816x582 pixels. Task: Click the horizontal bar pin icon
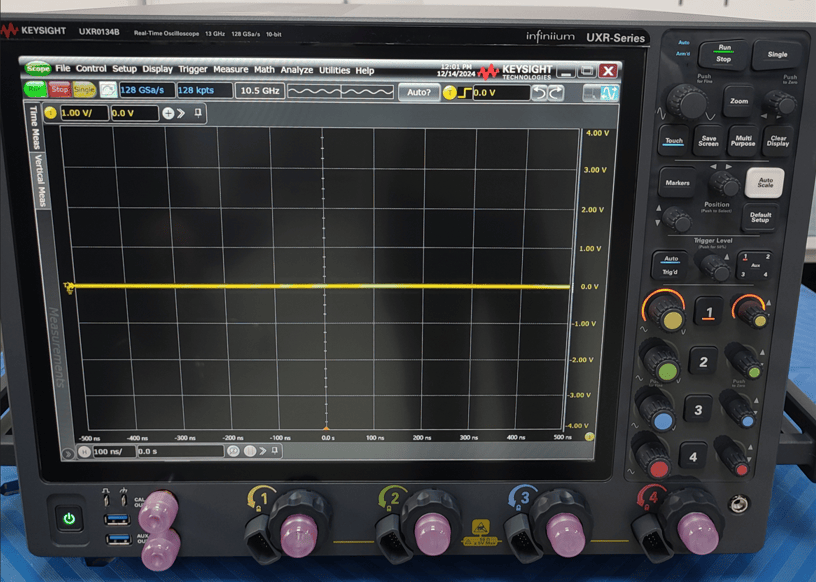275,450
